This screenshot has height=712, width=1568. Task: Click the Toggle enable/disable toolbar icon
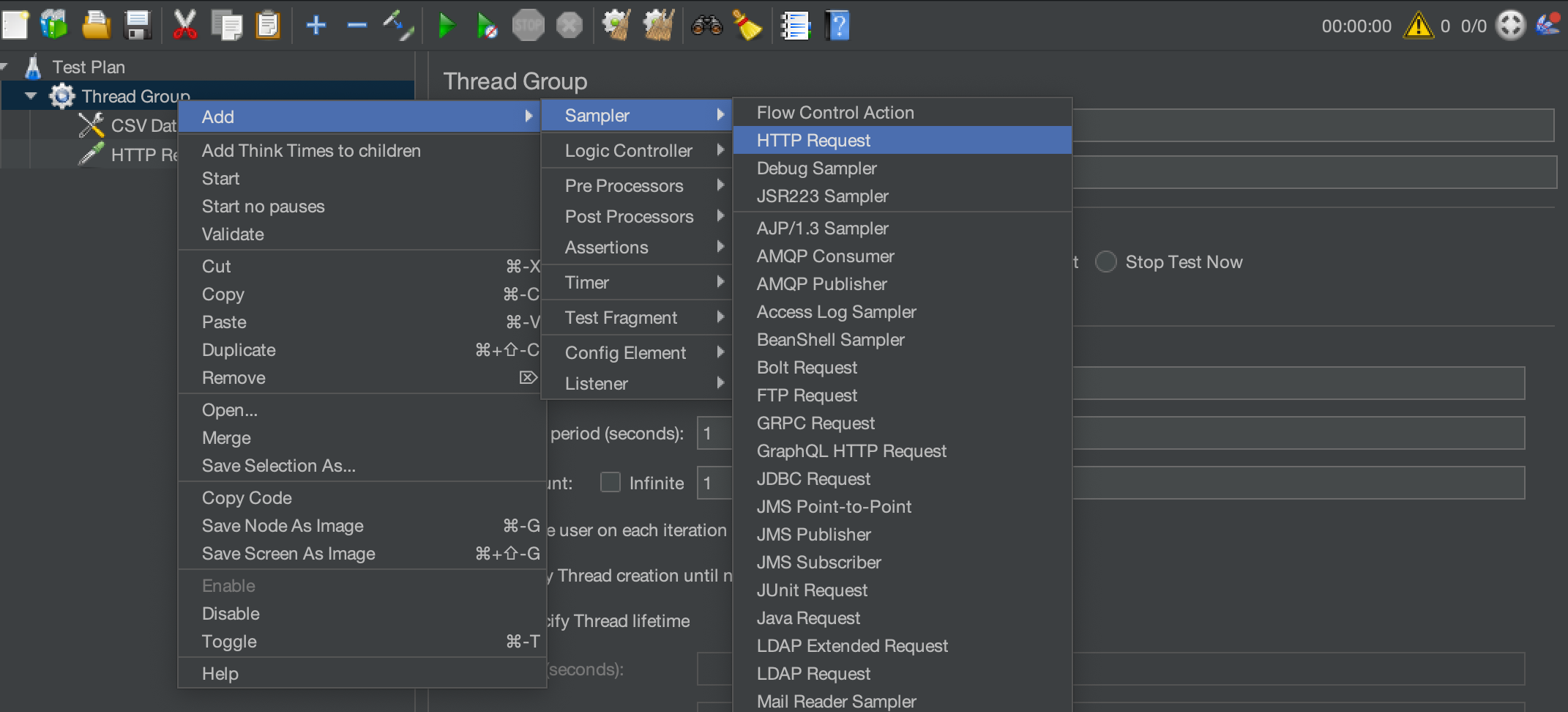[x=398, y=26]
